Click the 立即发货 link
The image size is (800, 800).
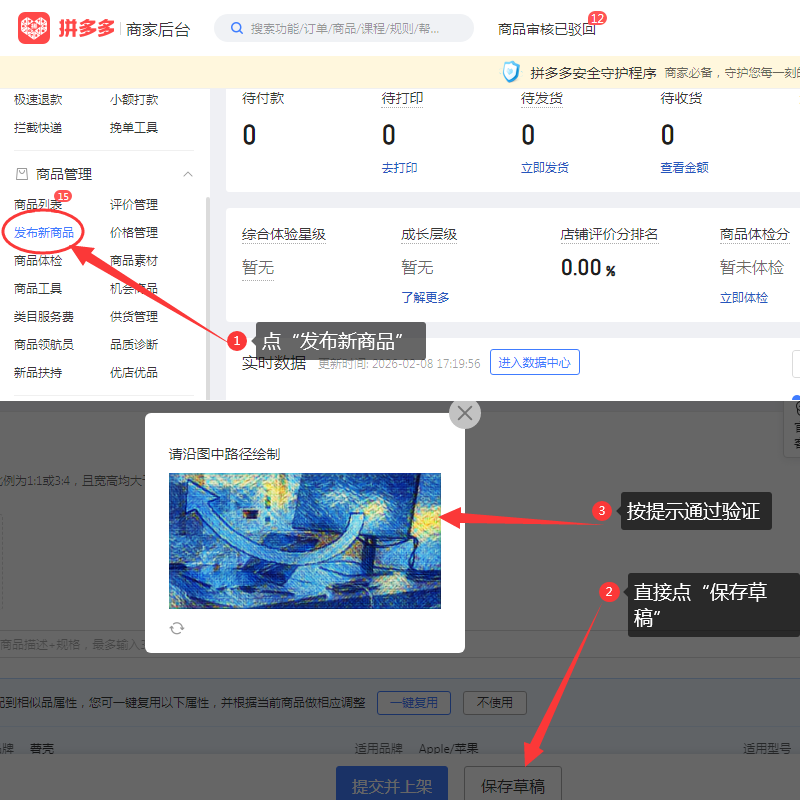(544, 168)
